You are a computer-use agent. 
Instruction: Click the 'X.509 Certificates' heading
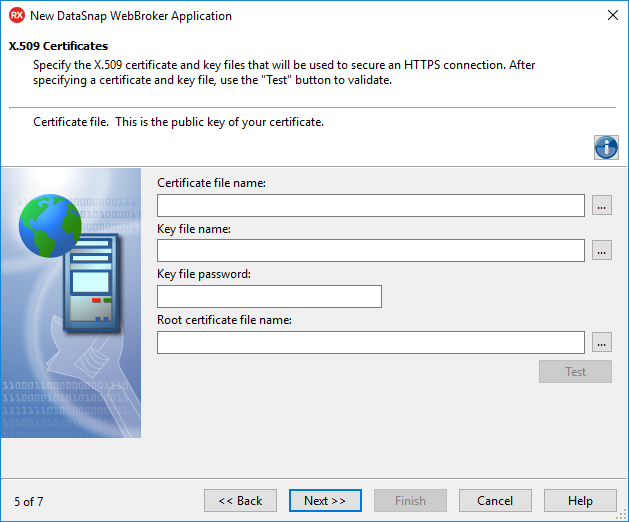pos(59,46)
